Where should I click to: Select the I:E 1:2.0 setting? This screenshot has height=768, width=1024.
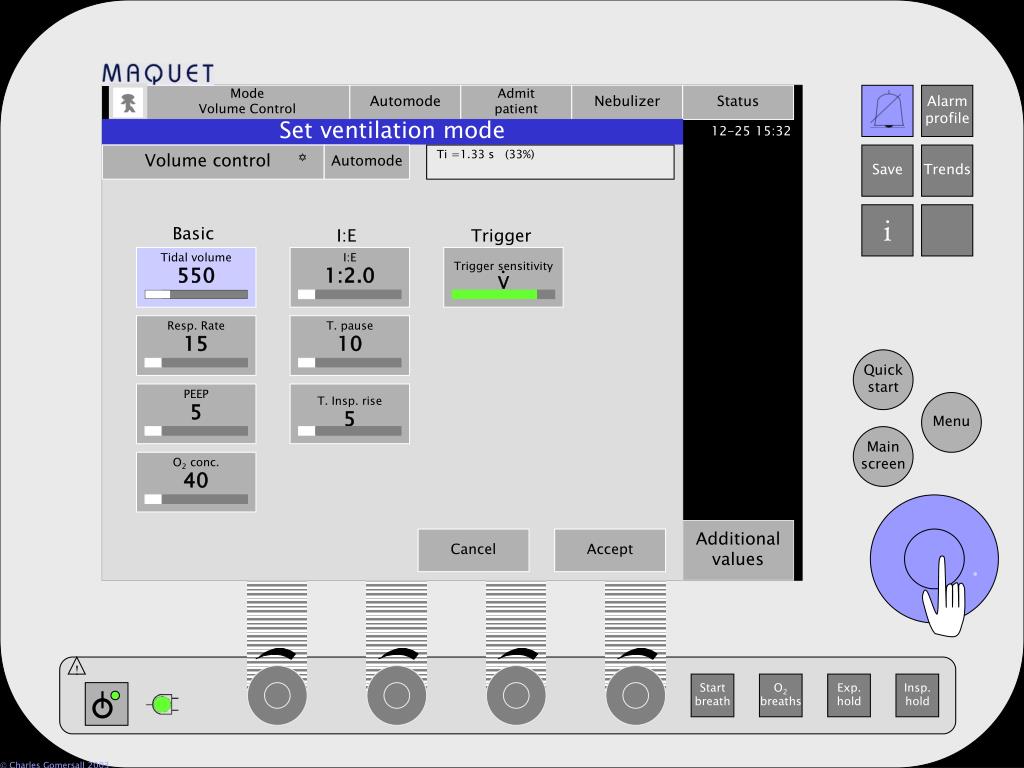[350, 277]
